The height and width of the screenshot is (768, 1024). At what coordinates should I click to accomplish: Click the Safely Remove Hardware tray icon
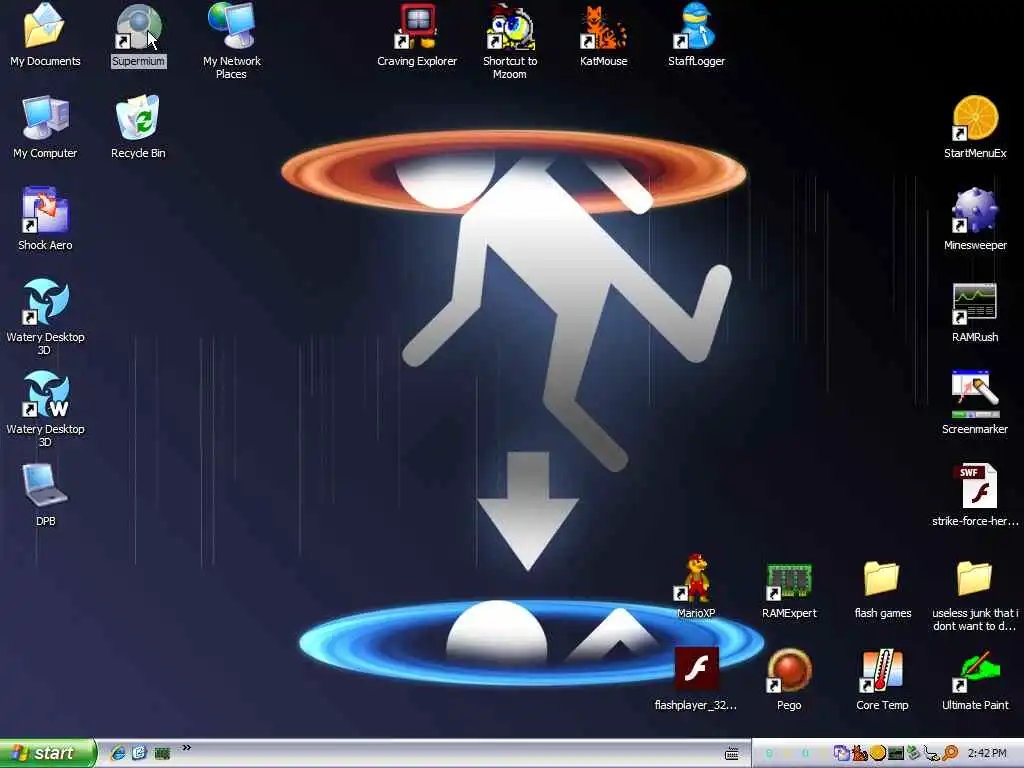coord(913,753)
